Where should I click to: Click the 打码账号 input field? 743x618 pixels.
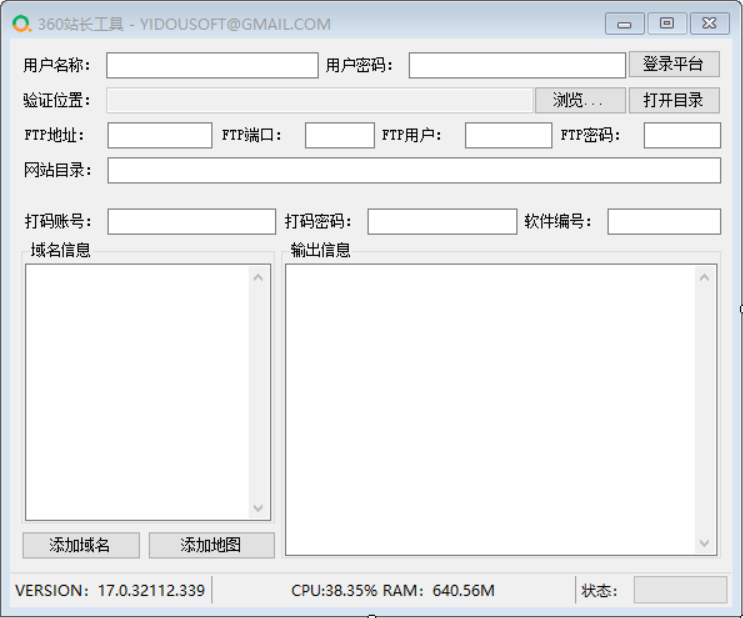pyautogui.click(x=191, y=221)
